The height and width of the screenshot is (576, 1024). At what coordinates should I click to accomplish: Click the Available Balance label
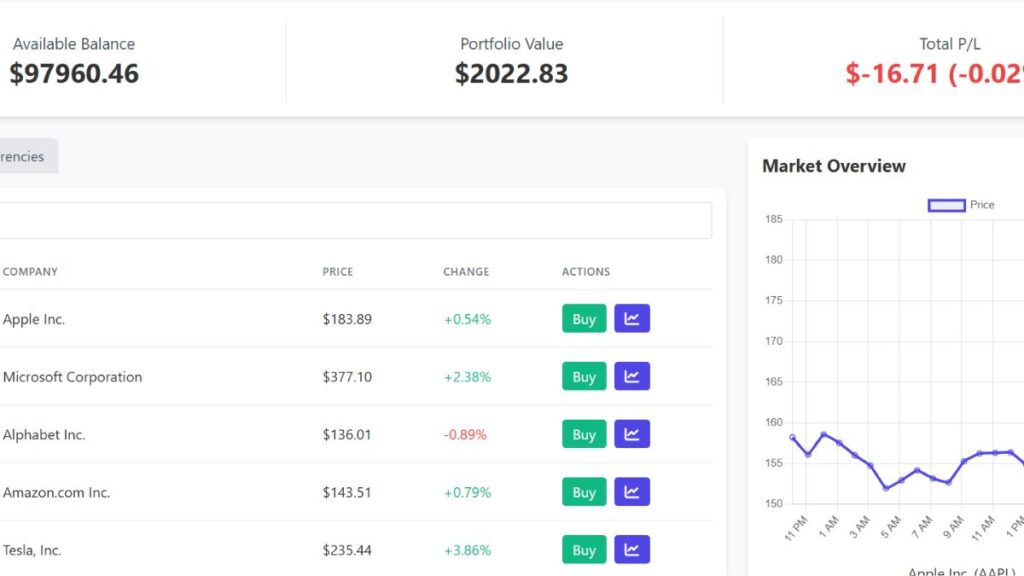(74, 44)
